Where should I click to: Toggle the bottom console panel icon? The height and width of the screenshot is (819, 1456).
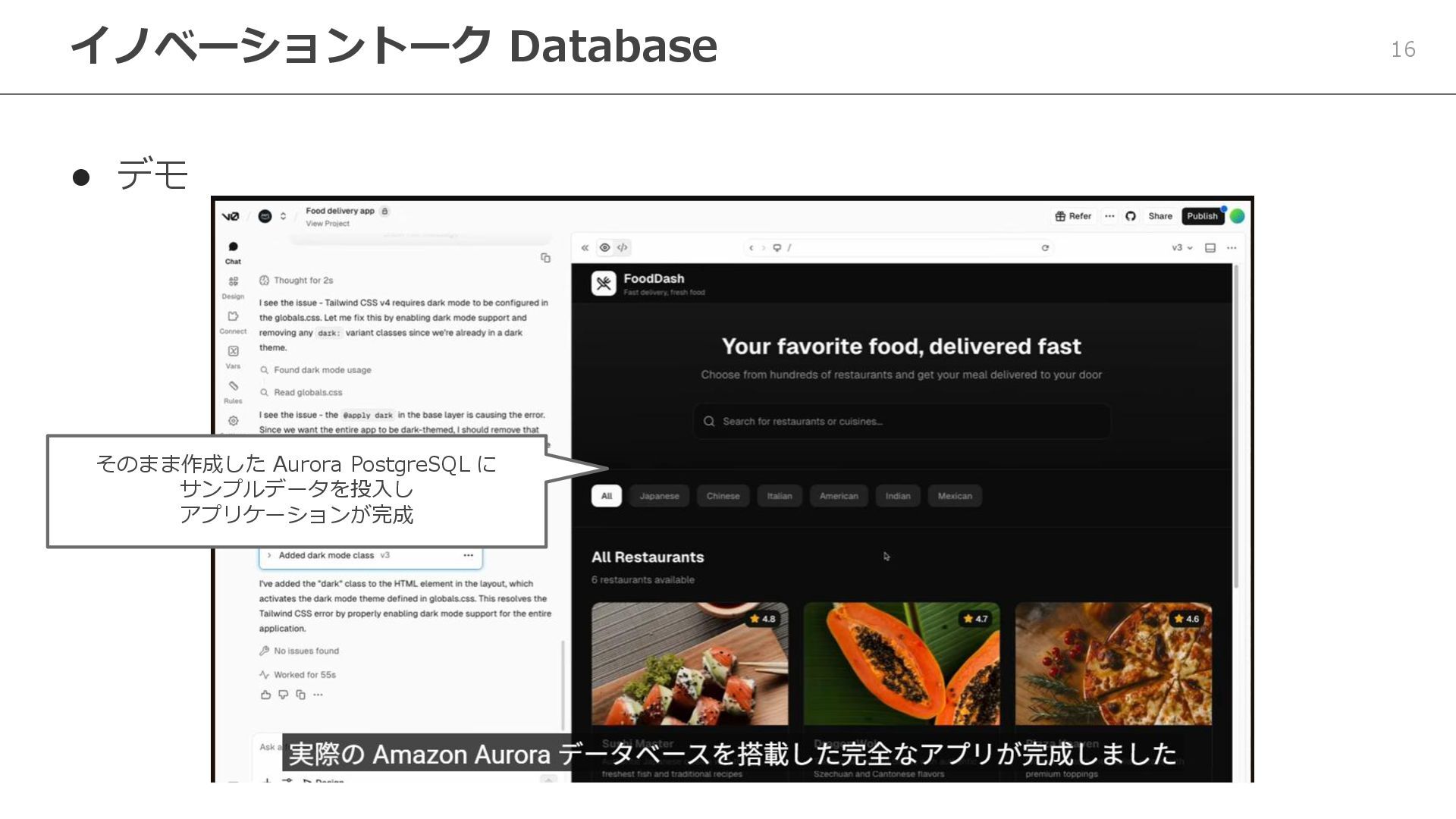[x=1210, y=248]
